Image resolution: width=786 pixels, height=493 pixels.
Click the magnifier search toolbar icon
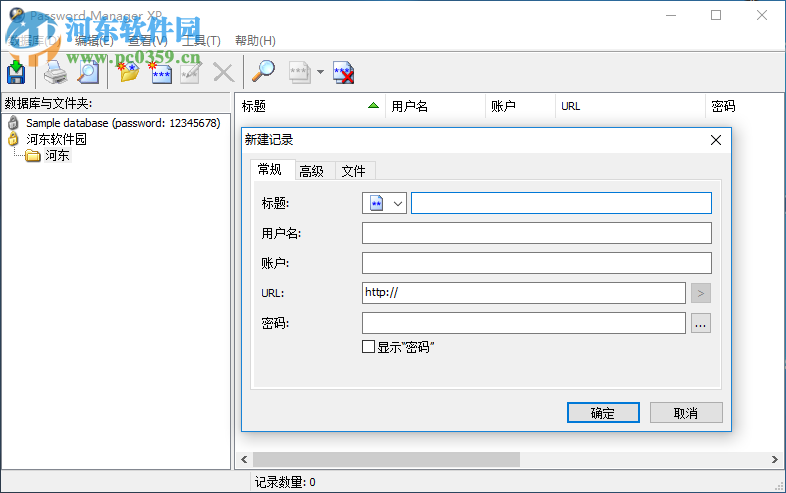[x=263, y=72]
